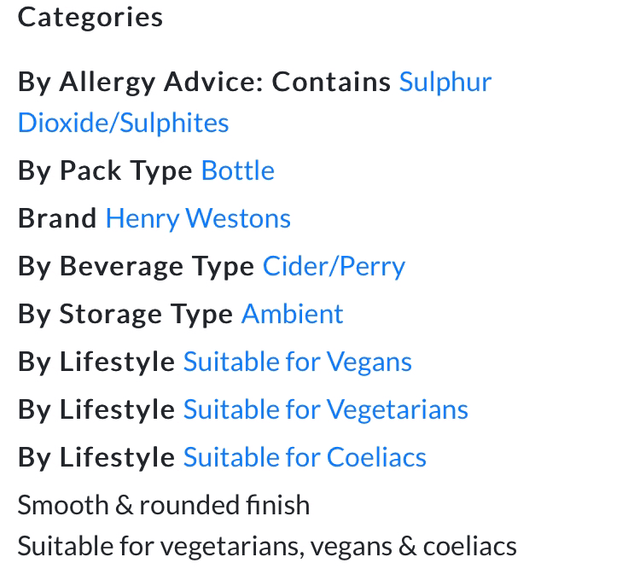Viewport: 640px width, 573px height.
Task: Click Dioxide/Sulphites on the link's second line
Action: [x=123, y=123]
